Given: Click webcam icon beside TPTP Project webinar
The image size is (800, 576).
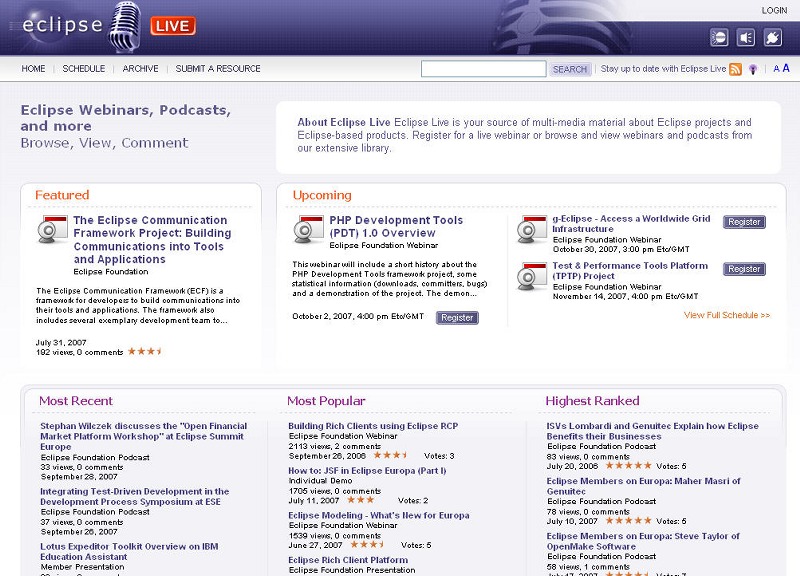Looking at the screenshot, I should coord(532,276).
